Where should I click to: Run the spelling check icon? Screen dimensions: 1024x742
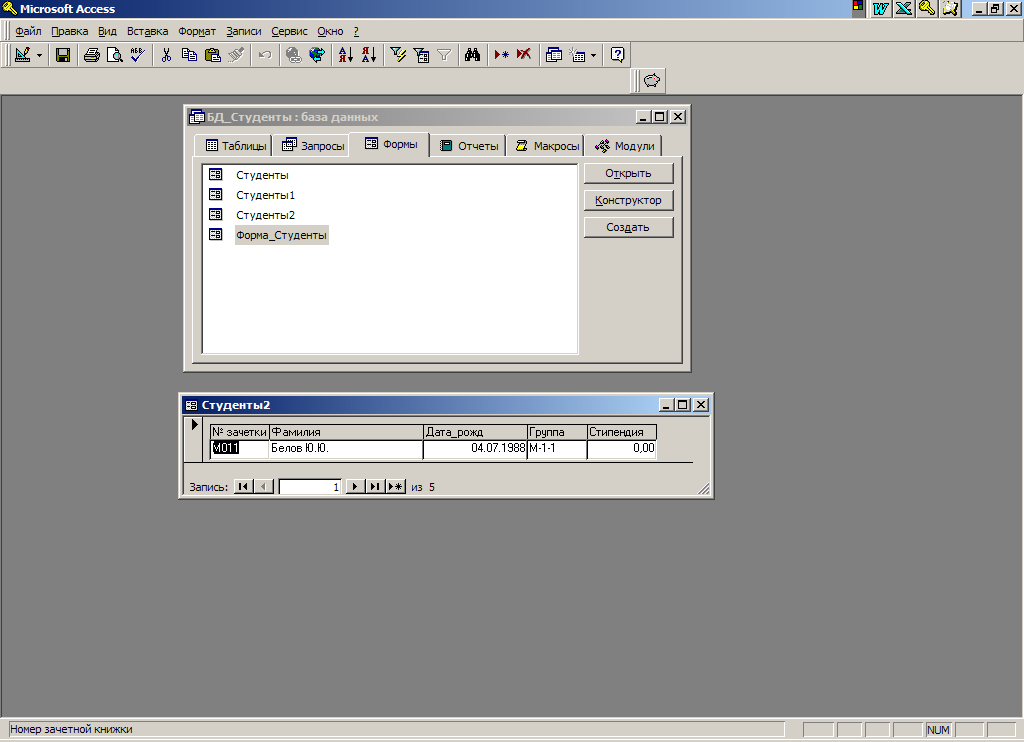coord(137,55)
